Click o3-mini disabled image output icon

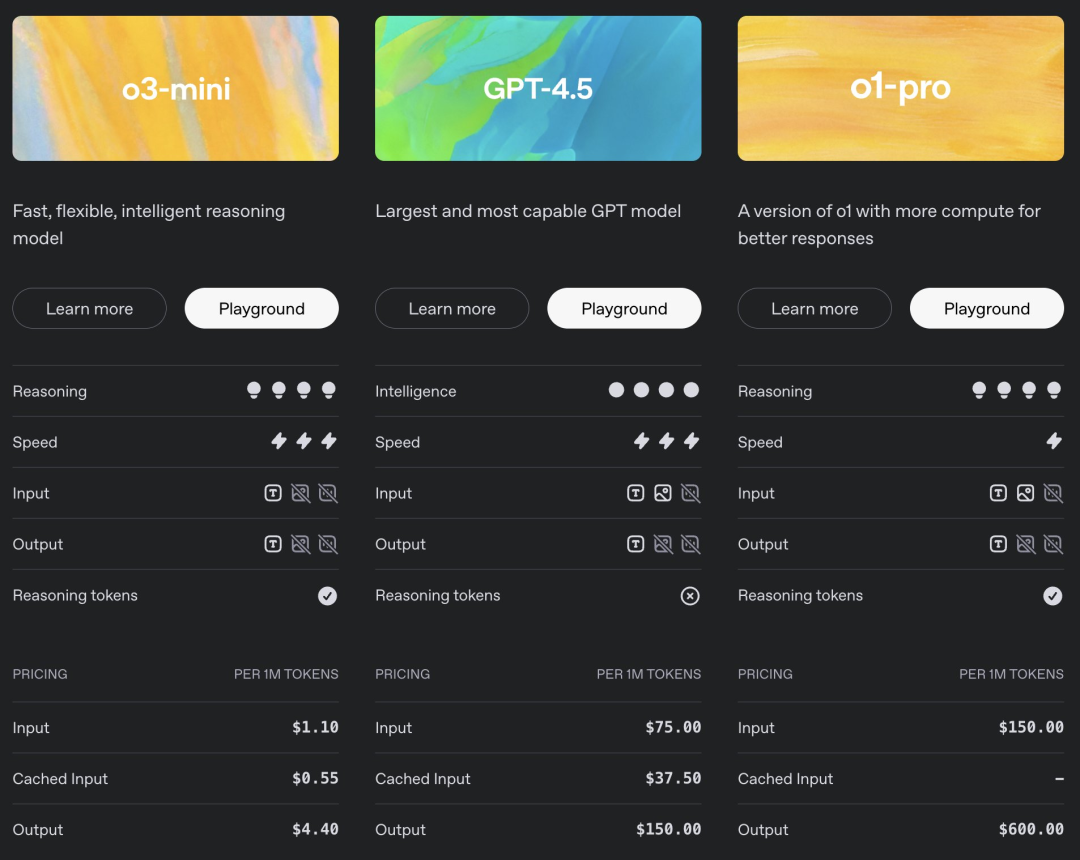point(300,544)
